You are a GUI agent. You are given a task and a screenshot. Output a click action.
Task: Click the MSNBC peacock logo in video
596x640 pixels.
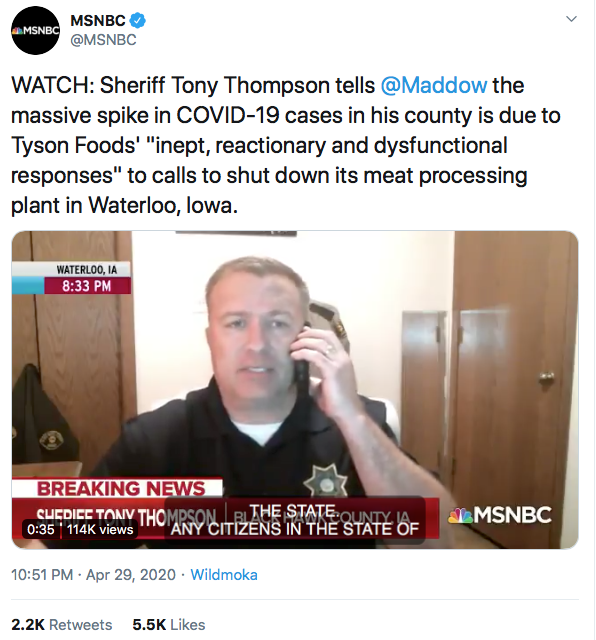coord(500,515)
